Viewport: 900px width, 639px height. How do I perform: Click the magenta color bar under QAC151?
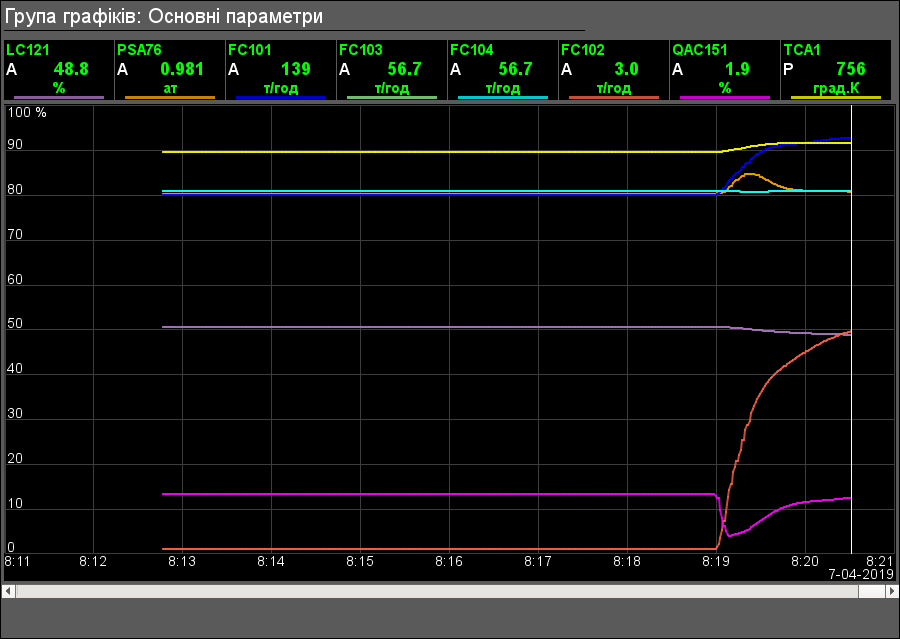tap(726, 98)
